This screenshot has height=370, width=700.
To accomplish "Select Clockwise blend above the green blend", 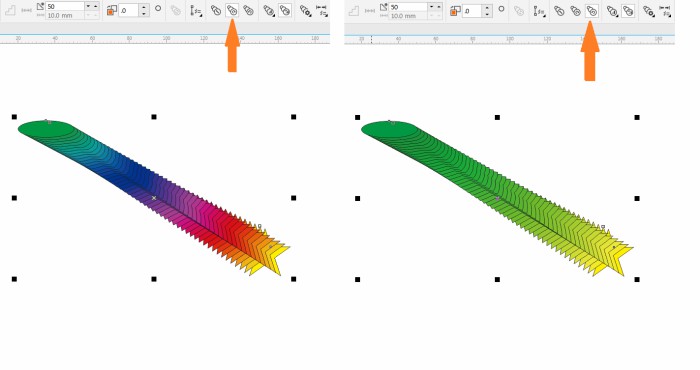I will coord(575,10).
